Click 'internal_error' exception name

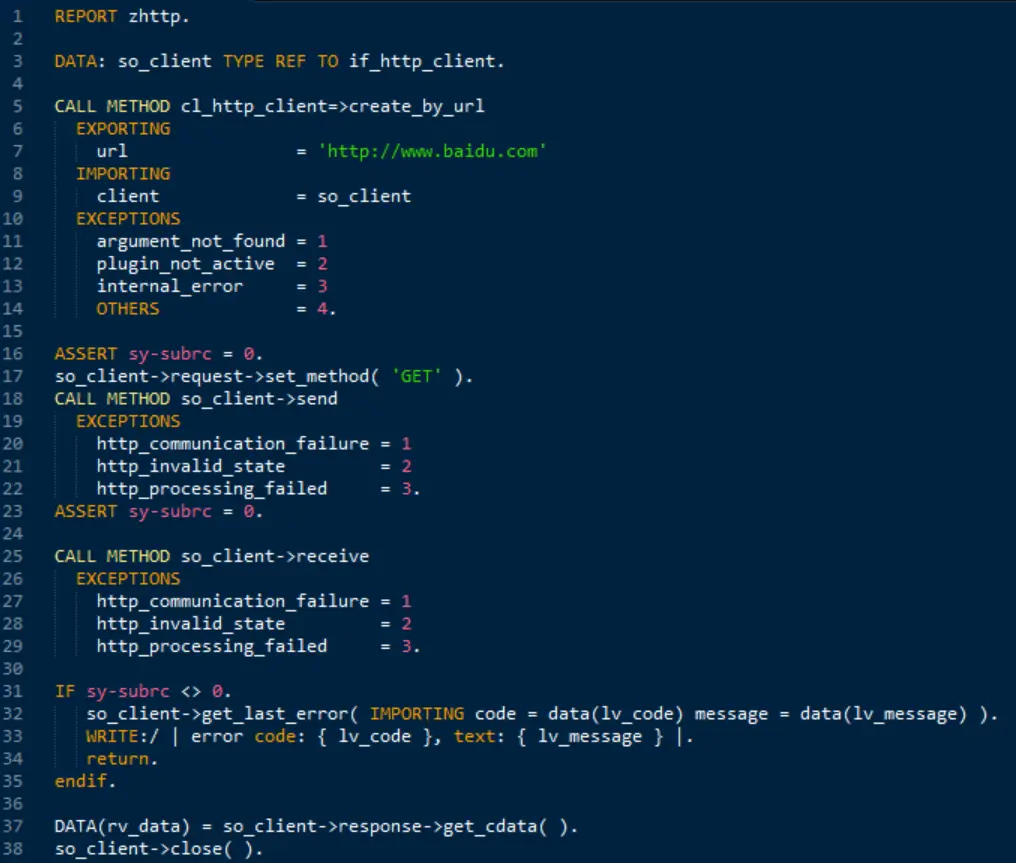pos(170,286)
